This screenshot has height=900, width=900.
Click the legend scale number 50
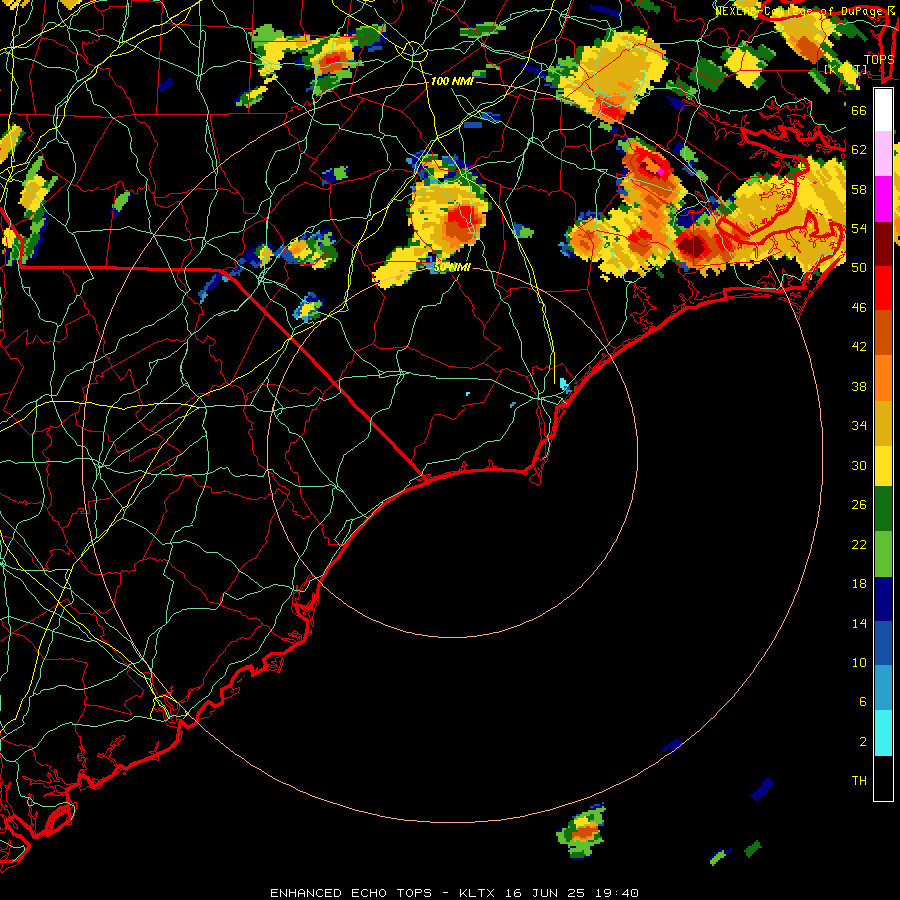(859, 267)
